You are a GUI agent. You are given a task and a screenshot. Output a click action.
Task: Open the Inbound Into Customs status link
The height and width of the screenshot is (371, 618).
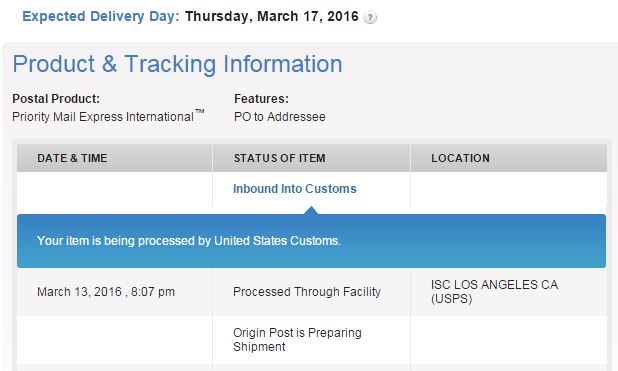294,189
